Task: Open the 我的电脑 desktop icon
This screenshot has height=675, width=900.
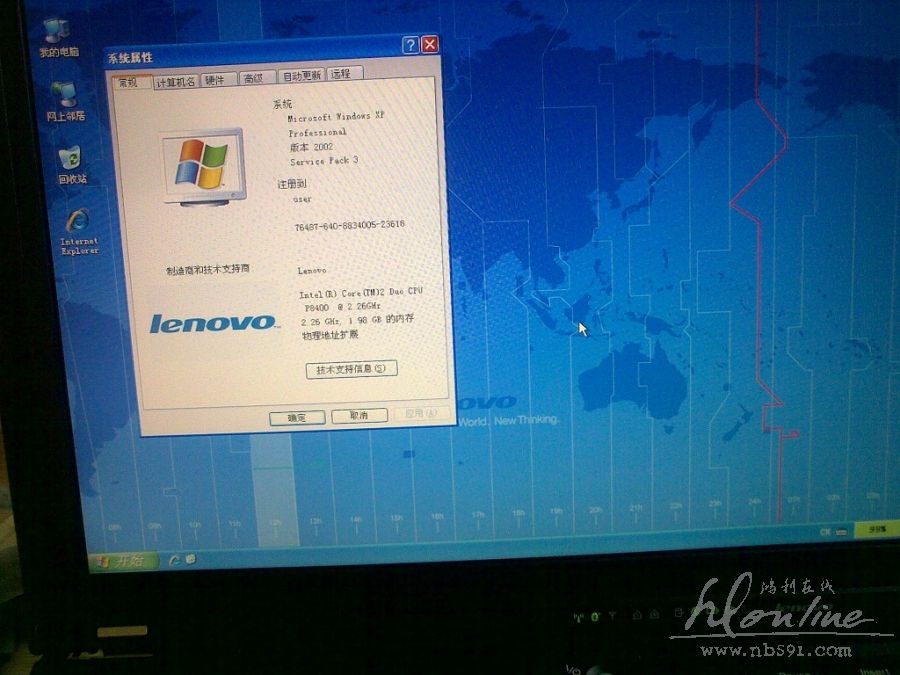Action: click(x=57, y=37)
